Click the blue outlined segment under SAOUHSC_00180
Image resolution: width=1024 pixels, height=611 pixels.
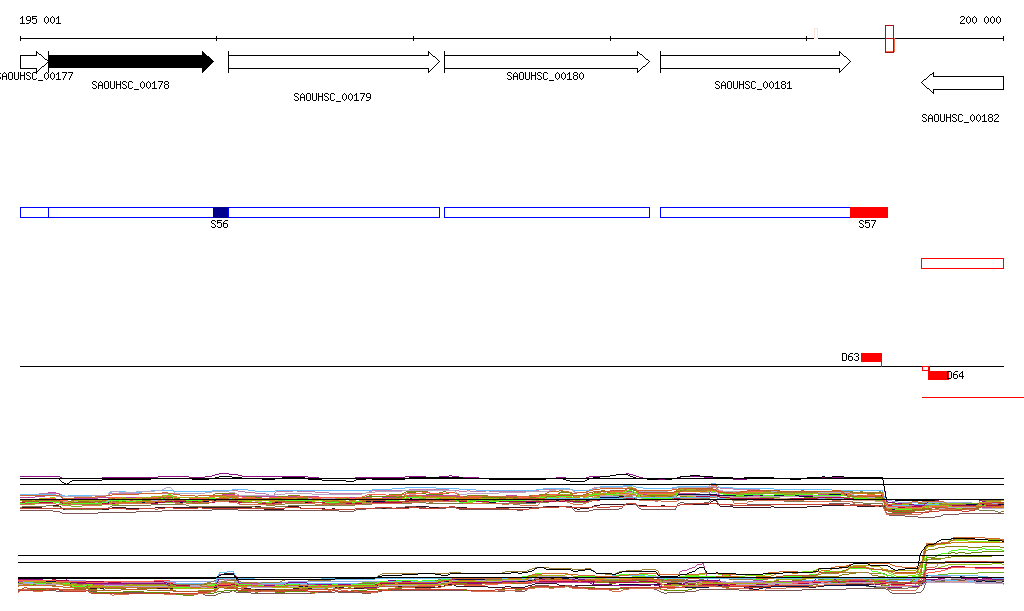[546, 212]
